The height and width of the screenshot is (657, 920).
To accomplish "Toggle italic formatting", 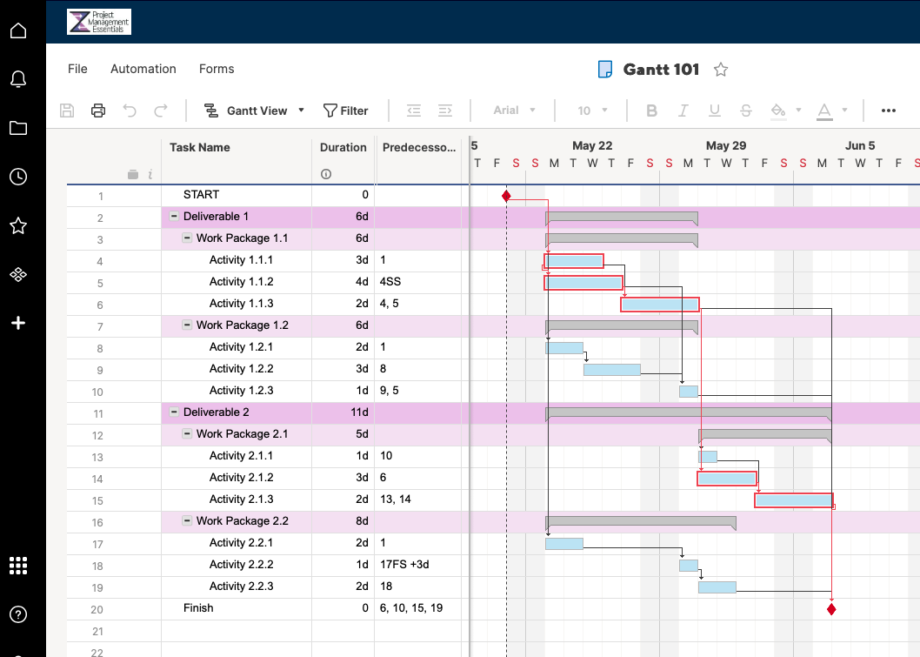I will pos(683,110).
